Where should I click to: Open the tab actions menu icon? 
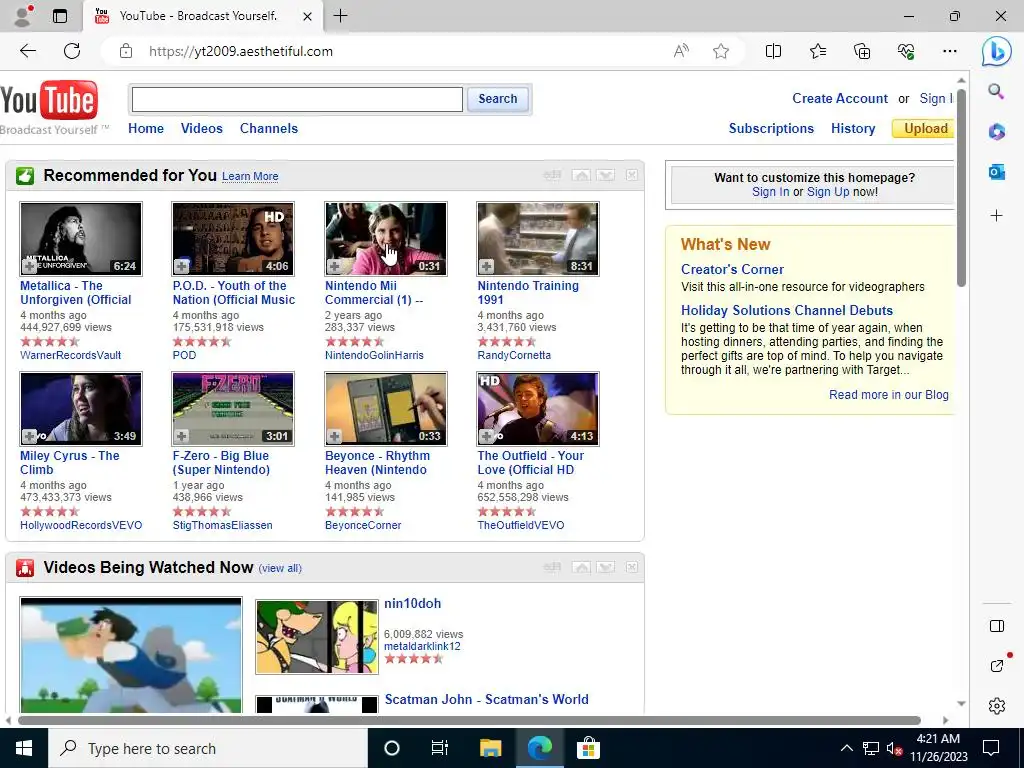[60, 16]
